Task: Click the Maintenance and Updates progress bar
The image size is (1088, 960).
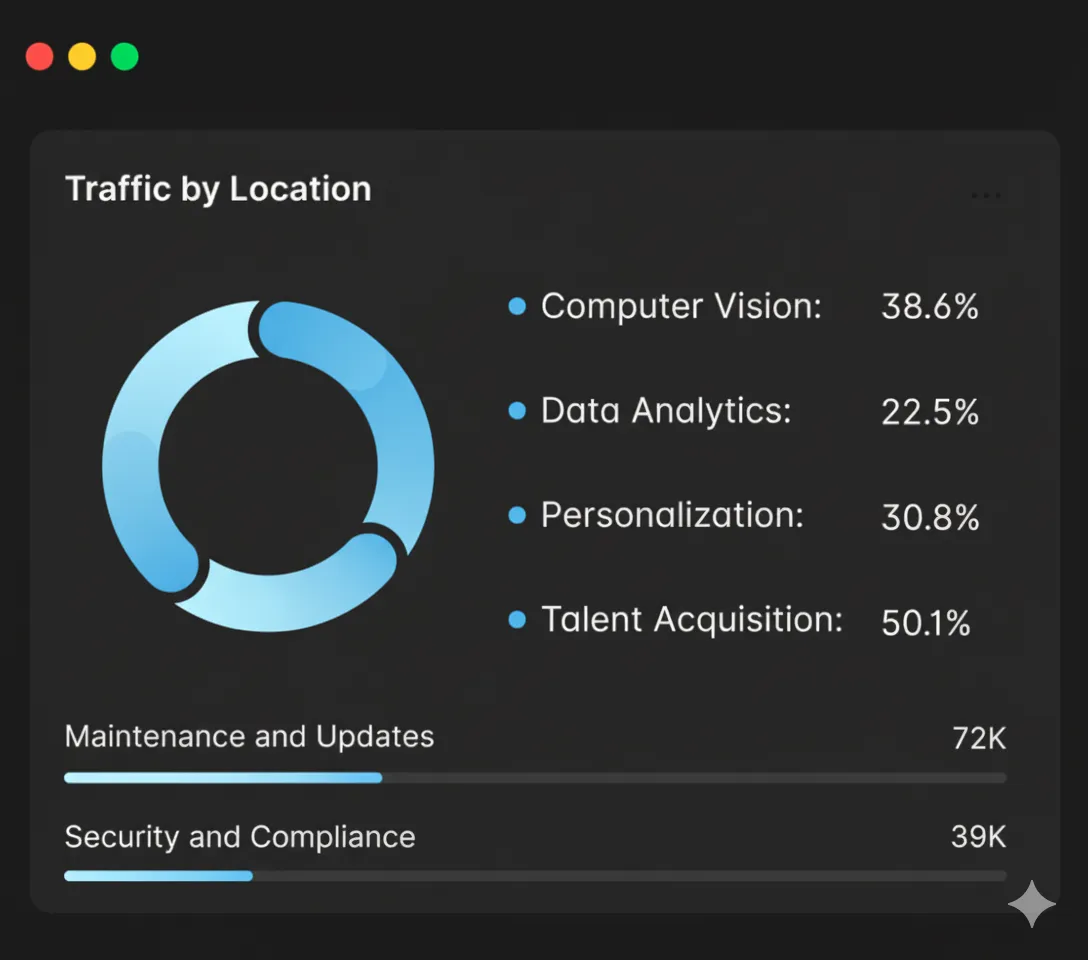Action: tap(535, 777)
